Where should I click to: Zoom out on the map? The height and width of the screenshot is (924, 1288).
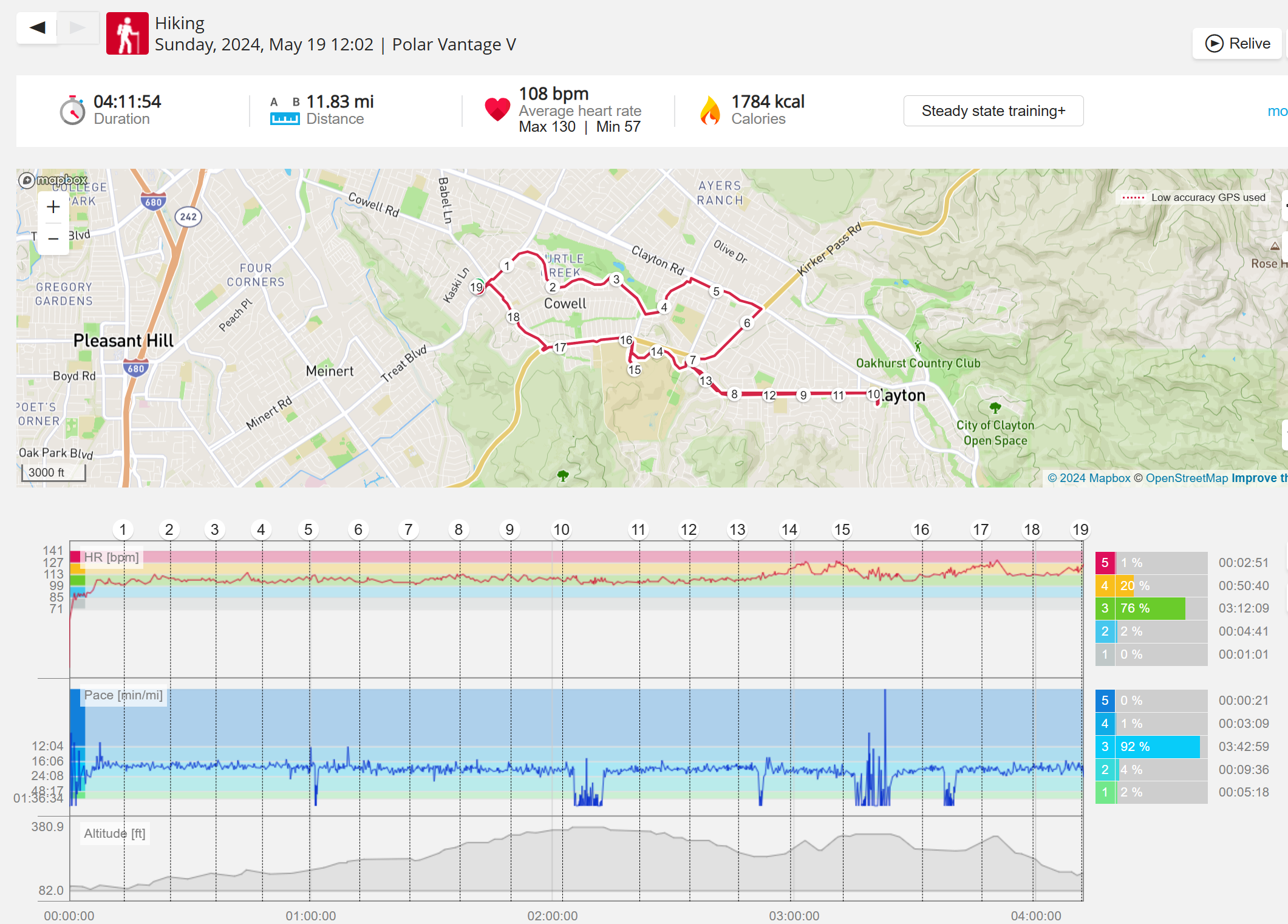[x=53, y=239]
